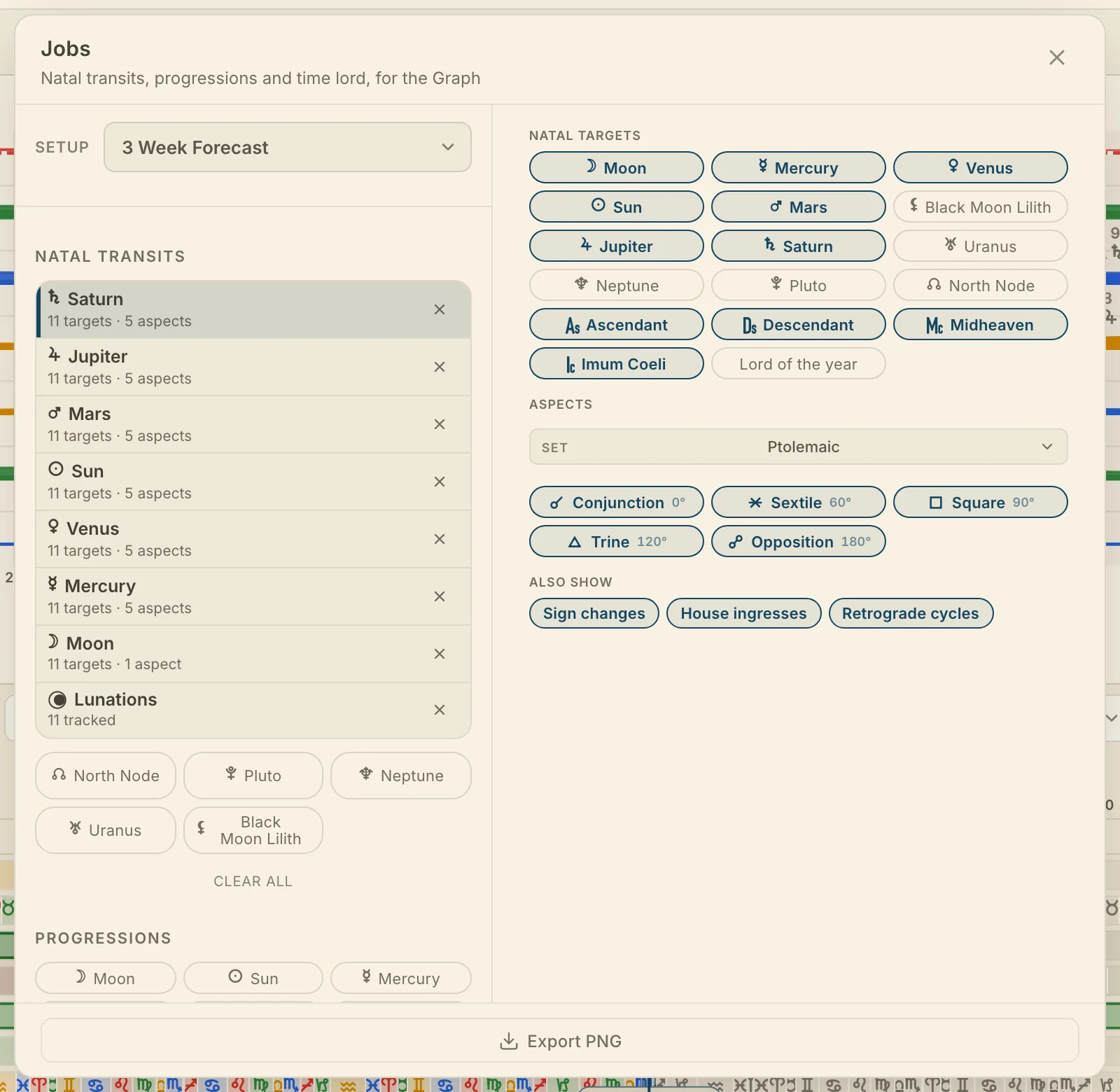Screen dimensions: 1120x1092
Task: Open the Ptolemaic aspect set dropdown
Action: tap(799, 447)
